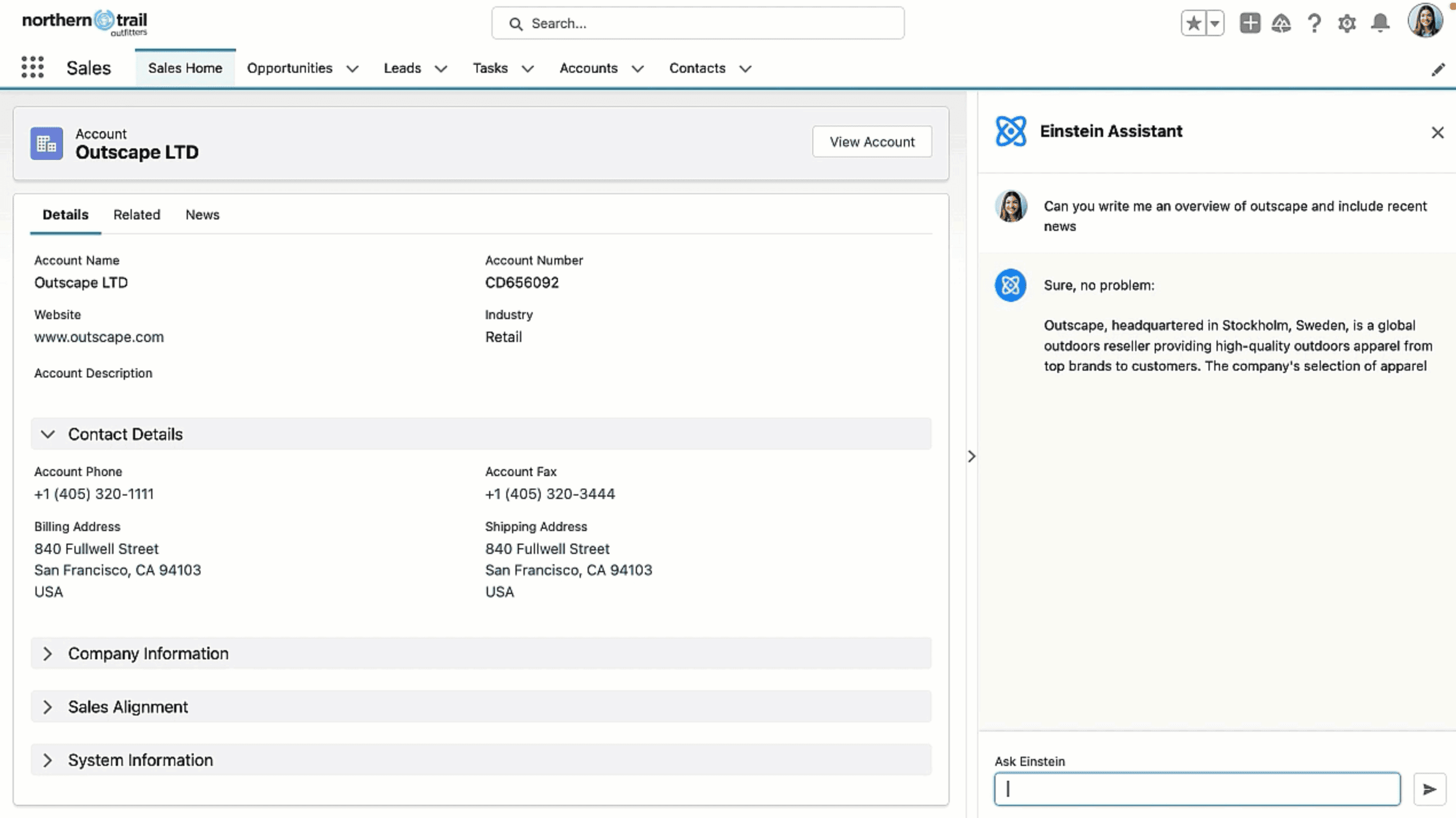Click the View Account button
1456x818 pixels.
[x=872, y=141]
